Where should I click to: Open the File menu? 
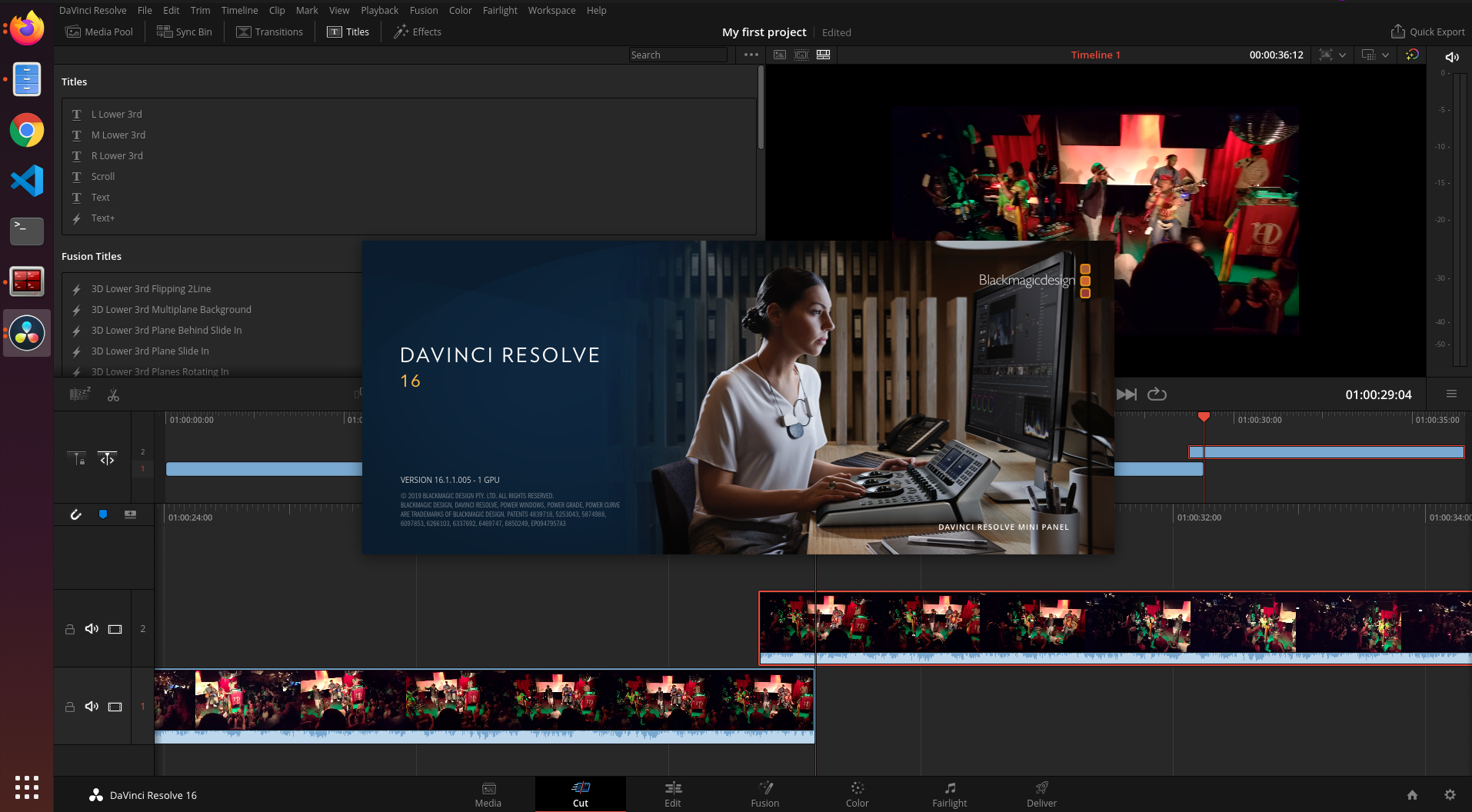point(145,10)
